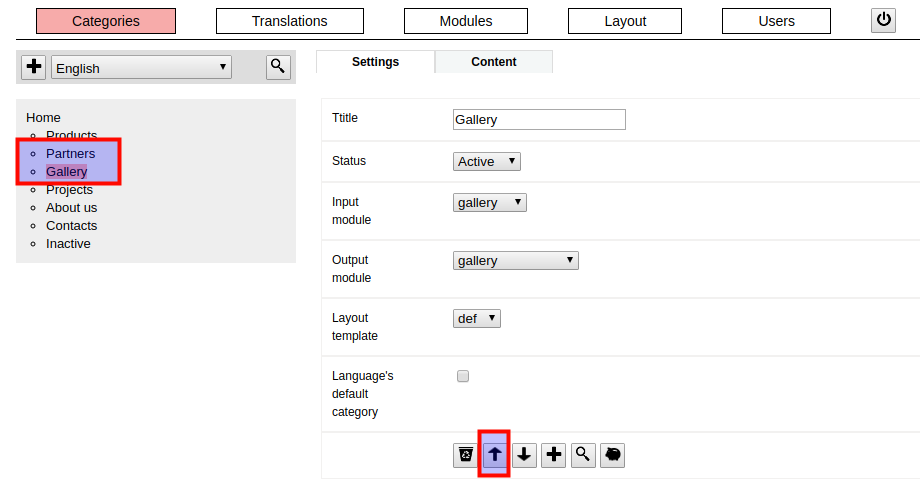The height and width of the screenshot is (484, 920).
Task: Click the plus button beside English dropdown
Action: tap(33, 66)
